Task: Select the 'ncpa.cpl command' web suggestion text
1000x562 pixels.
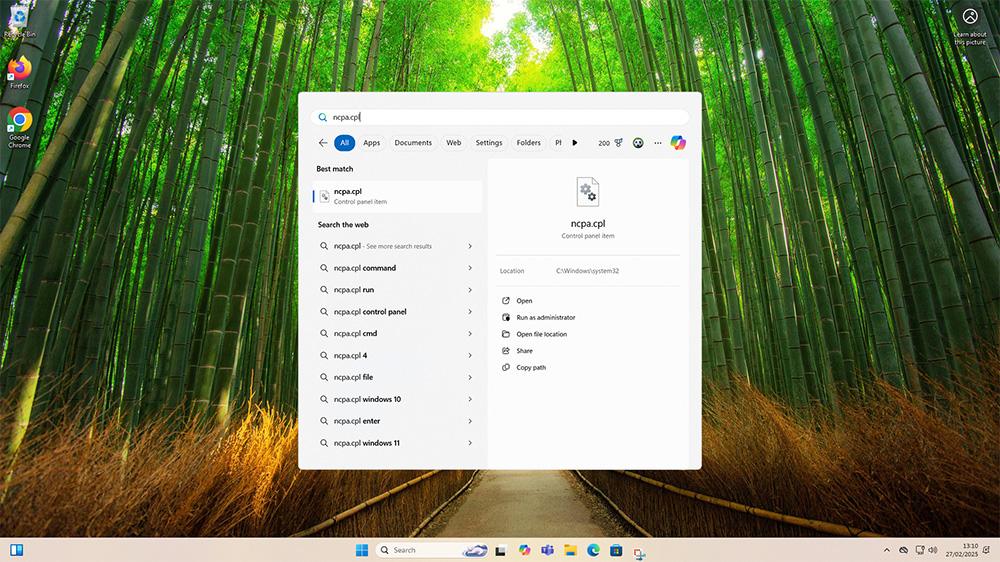Action: pyautogui.click(x=365, y=268)
